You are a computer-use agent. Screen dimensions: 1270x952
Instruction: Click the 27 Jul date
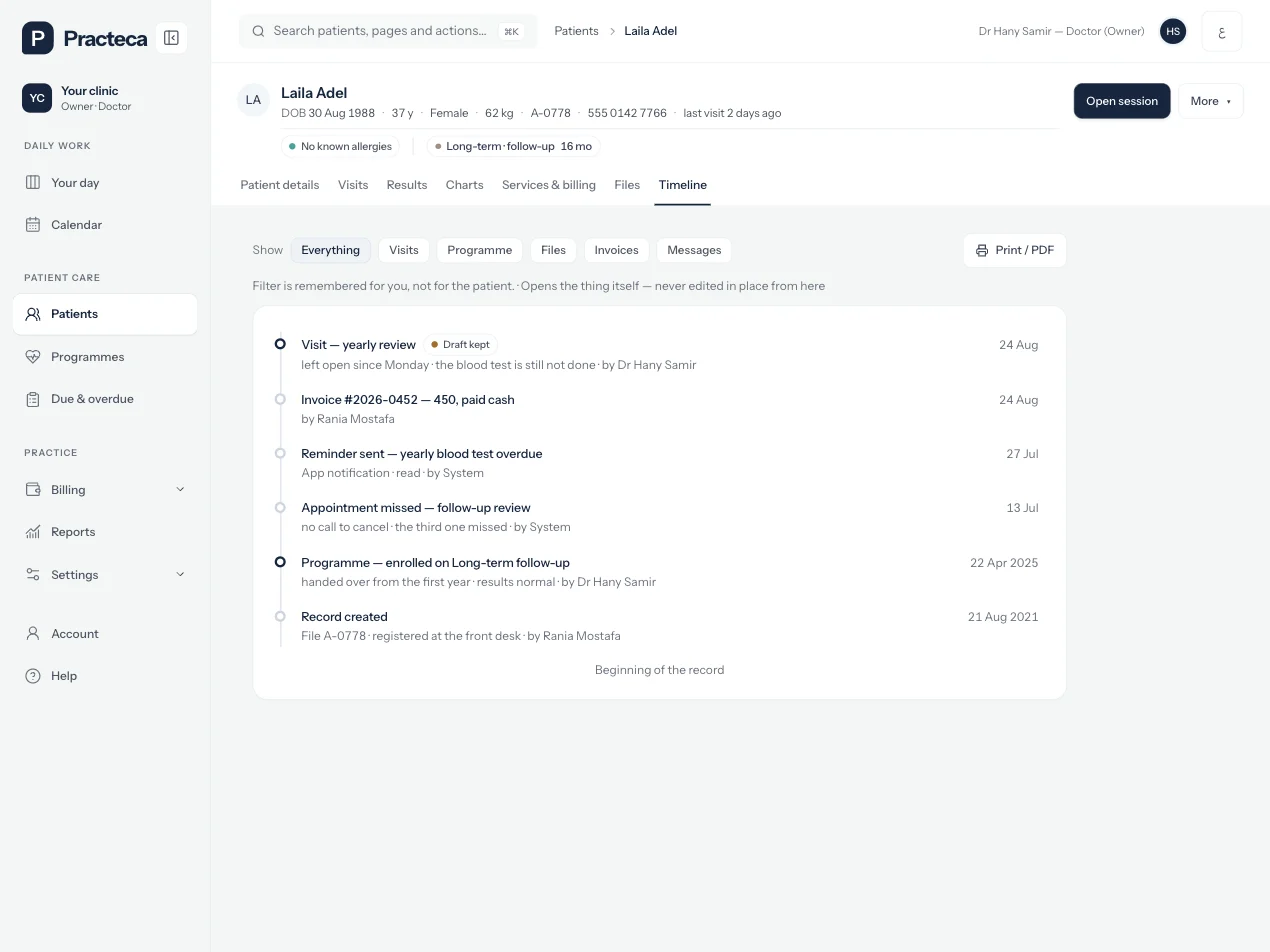pyautogui.click(x=1022, y=454)
